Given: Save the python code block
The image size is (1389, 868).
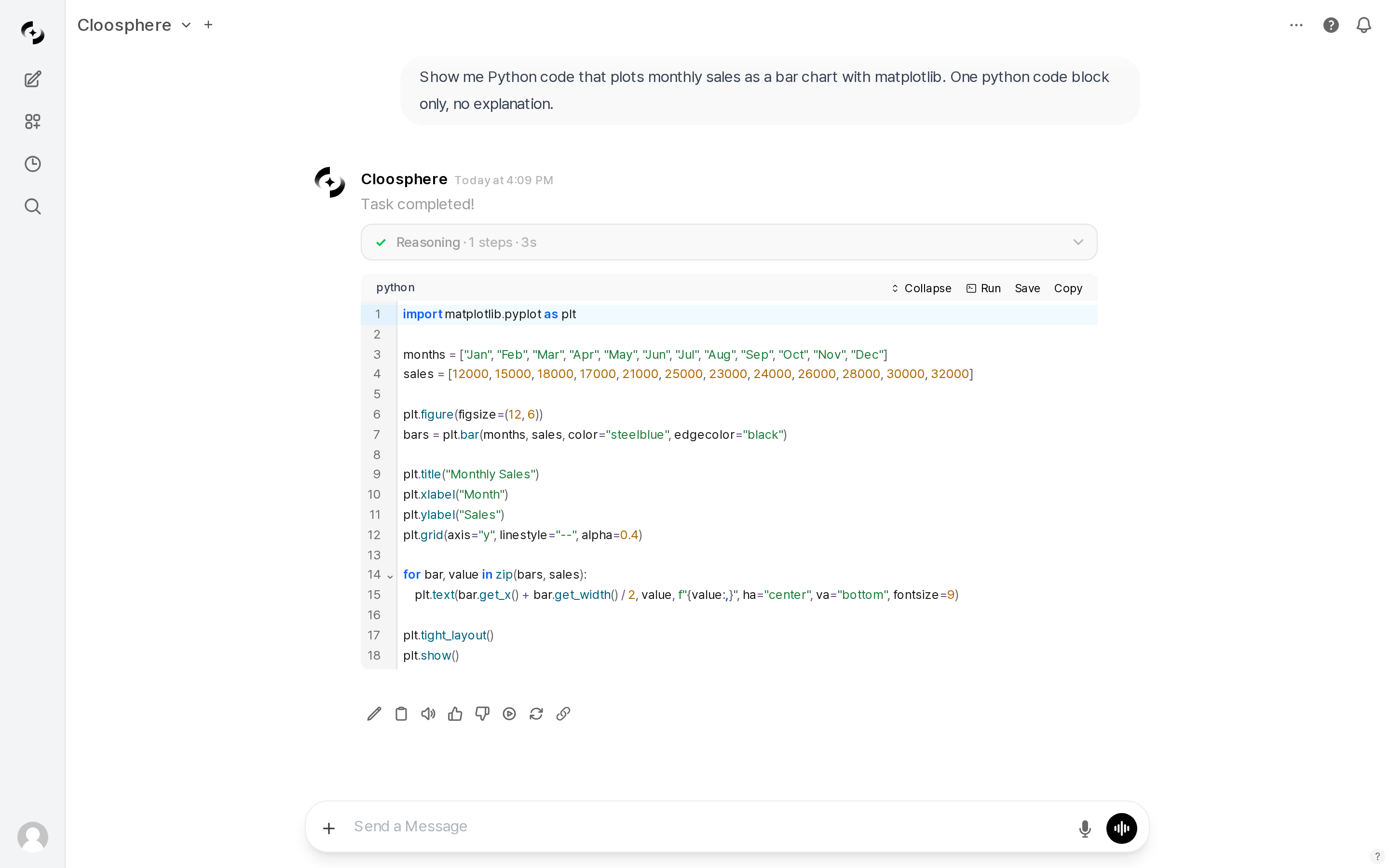Looking at the screenshot, I should 1027,288.
